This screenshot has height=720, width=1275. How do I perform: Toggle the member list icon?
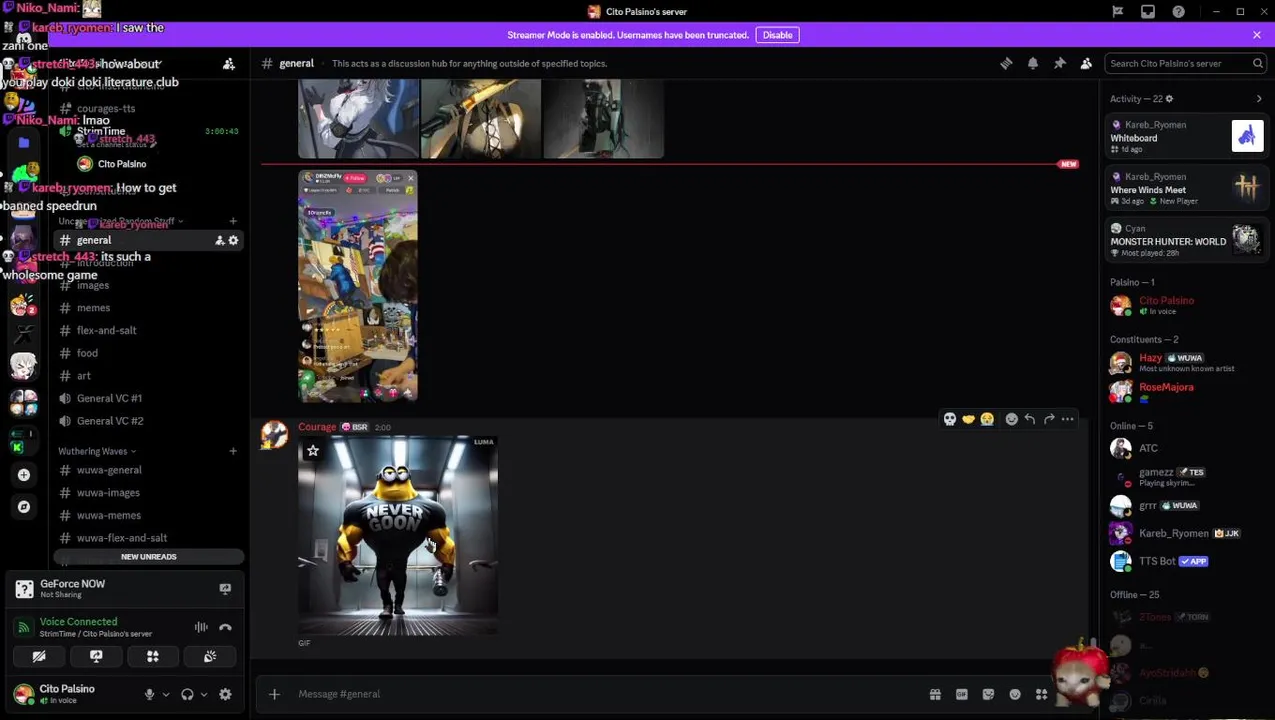coord(1086,63)
